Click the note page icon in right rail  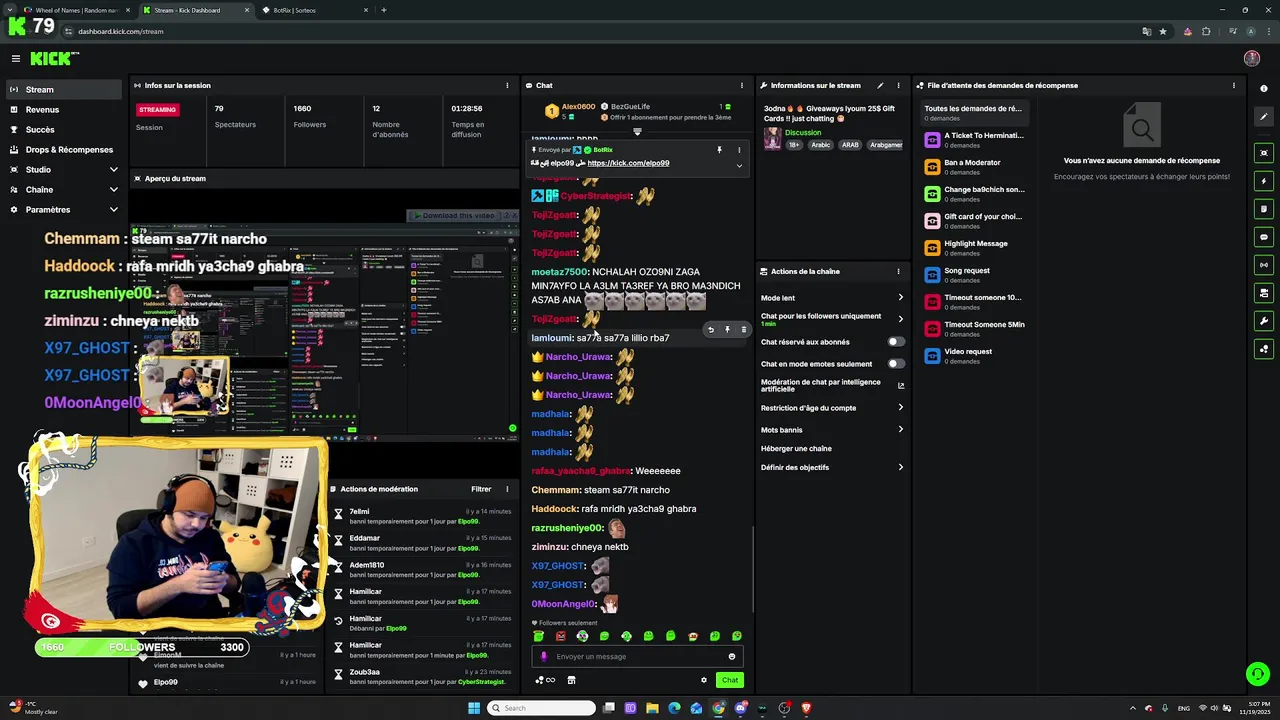1264,209
